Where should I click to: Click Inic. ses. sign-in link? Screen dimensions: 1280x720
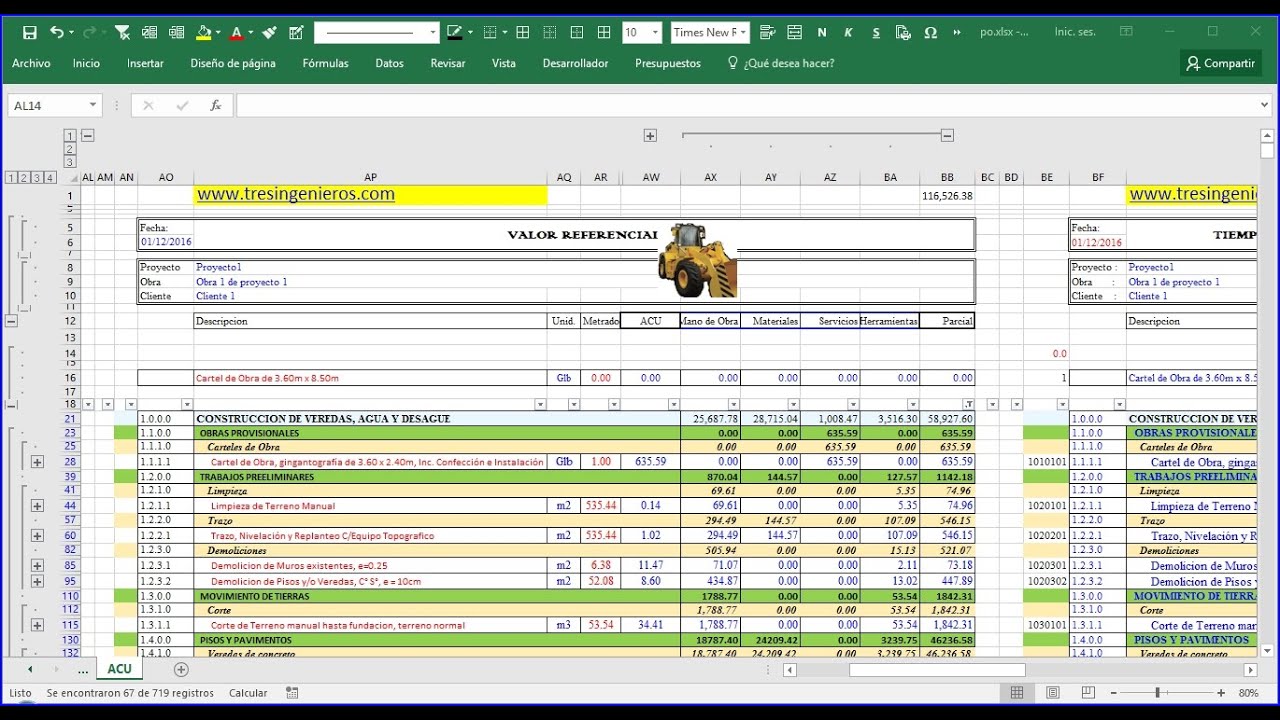[x=1075, y=32]
